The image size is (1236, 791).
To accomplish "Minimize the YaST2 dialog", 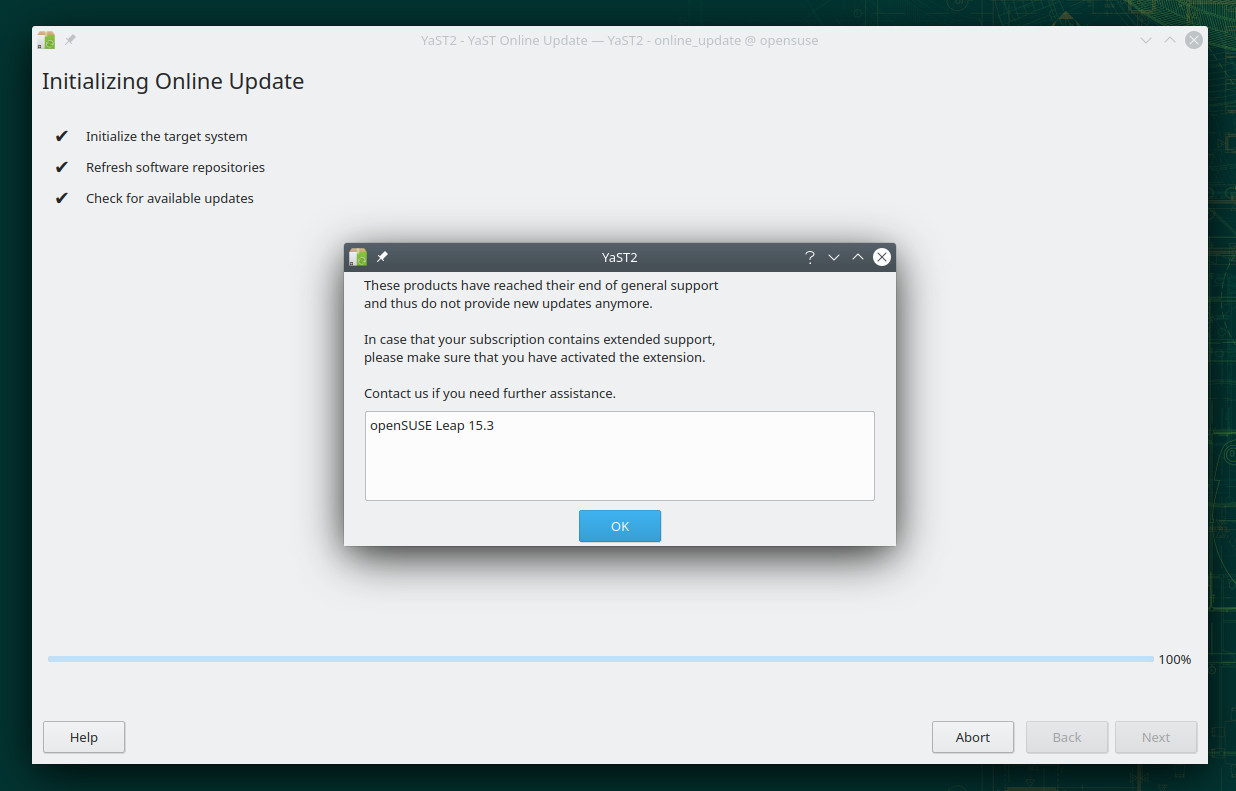I will 834,257.
